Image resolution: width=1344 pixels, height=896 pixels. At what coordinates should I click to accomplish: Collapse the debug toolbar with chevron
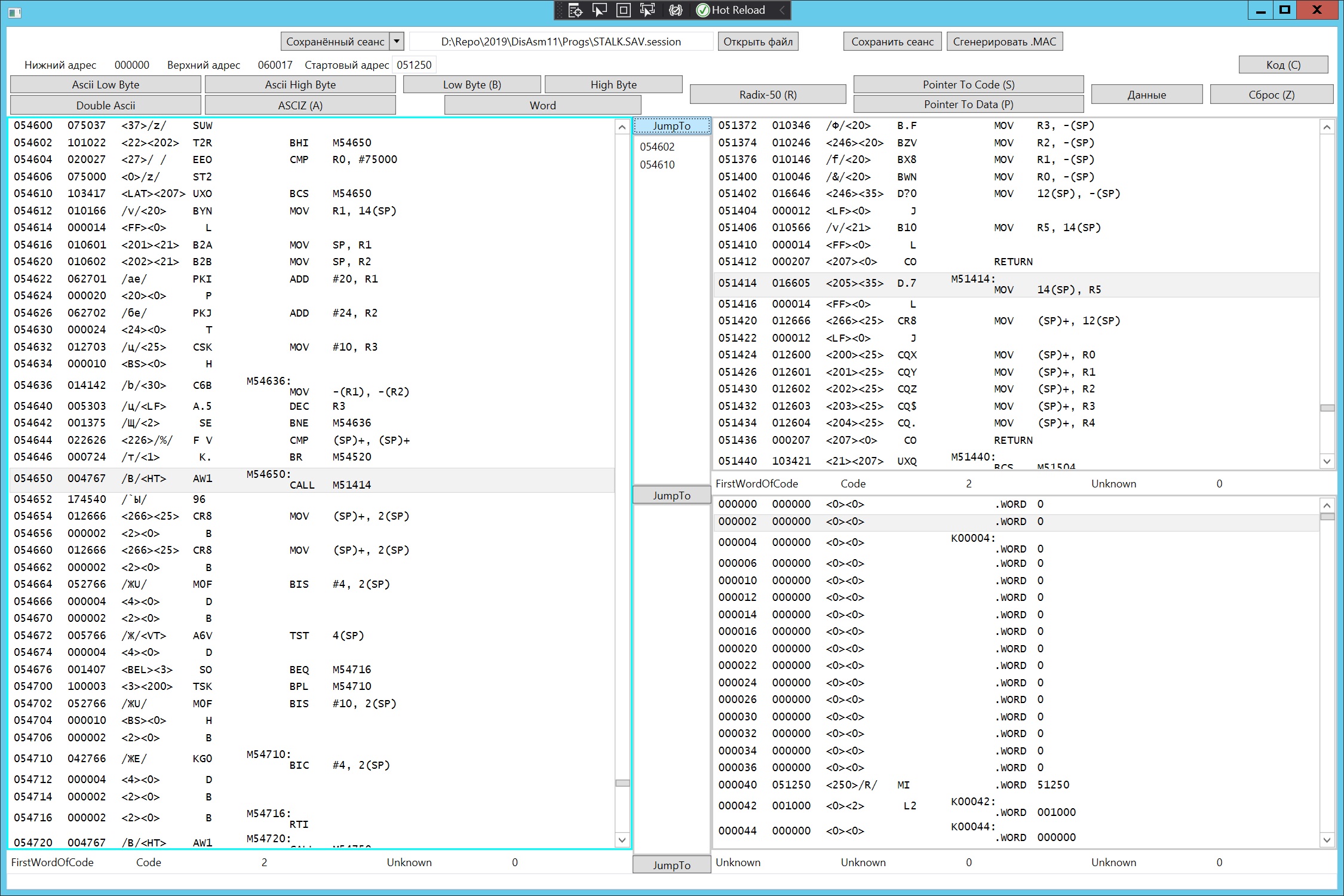[782, 10]
